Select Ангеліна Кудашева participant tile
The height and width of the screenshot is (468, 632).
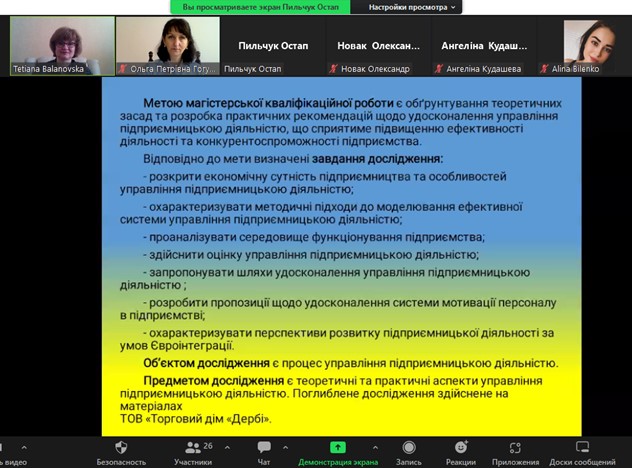point(484,46)
